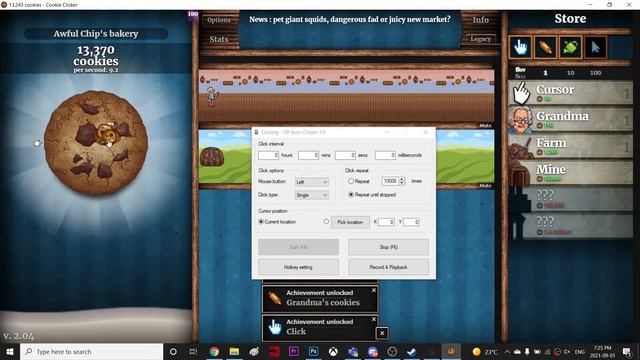The image size is (640, 360).
Task: Buy a Farm building
Action: pyautogui.click(x=571, y=146)
